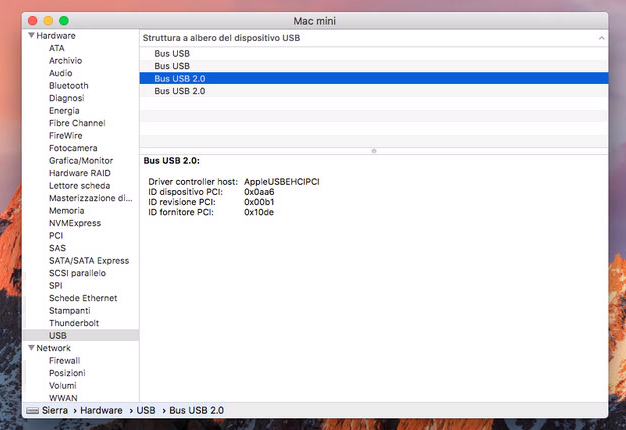Select Archivio in the sidebar
Image resolution: width=626 pixels, height=430 pixels.
pos(65,61)
